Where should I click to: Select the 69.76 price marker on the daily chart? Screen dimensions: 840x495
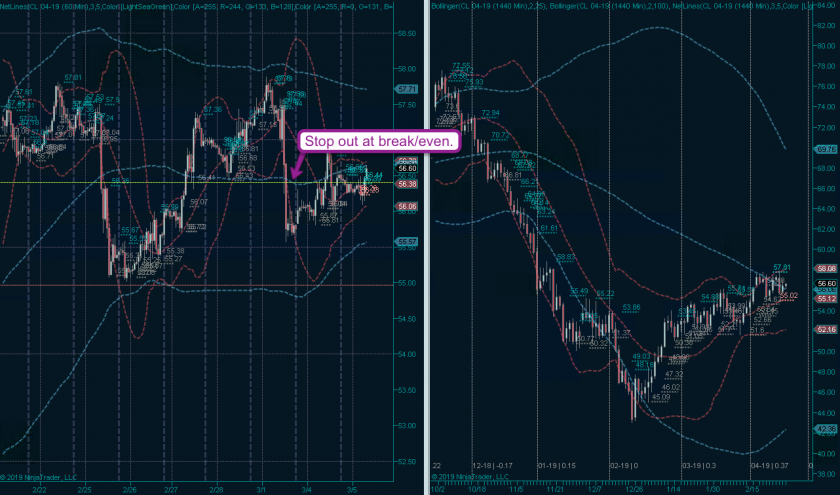(x=826, y=149)
